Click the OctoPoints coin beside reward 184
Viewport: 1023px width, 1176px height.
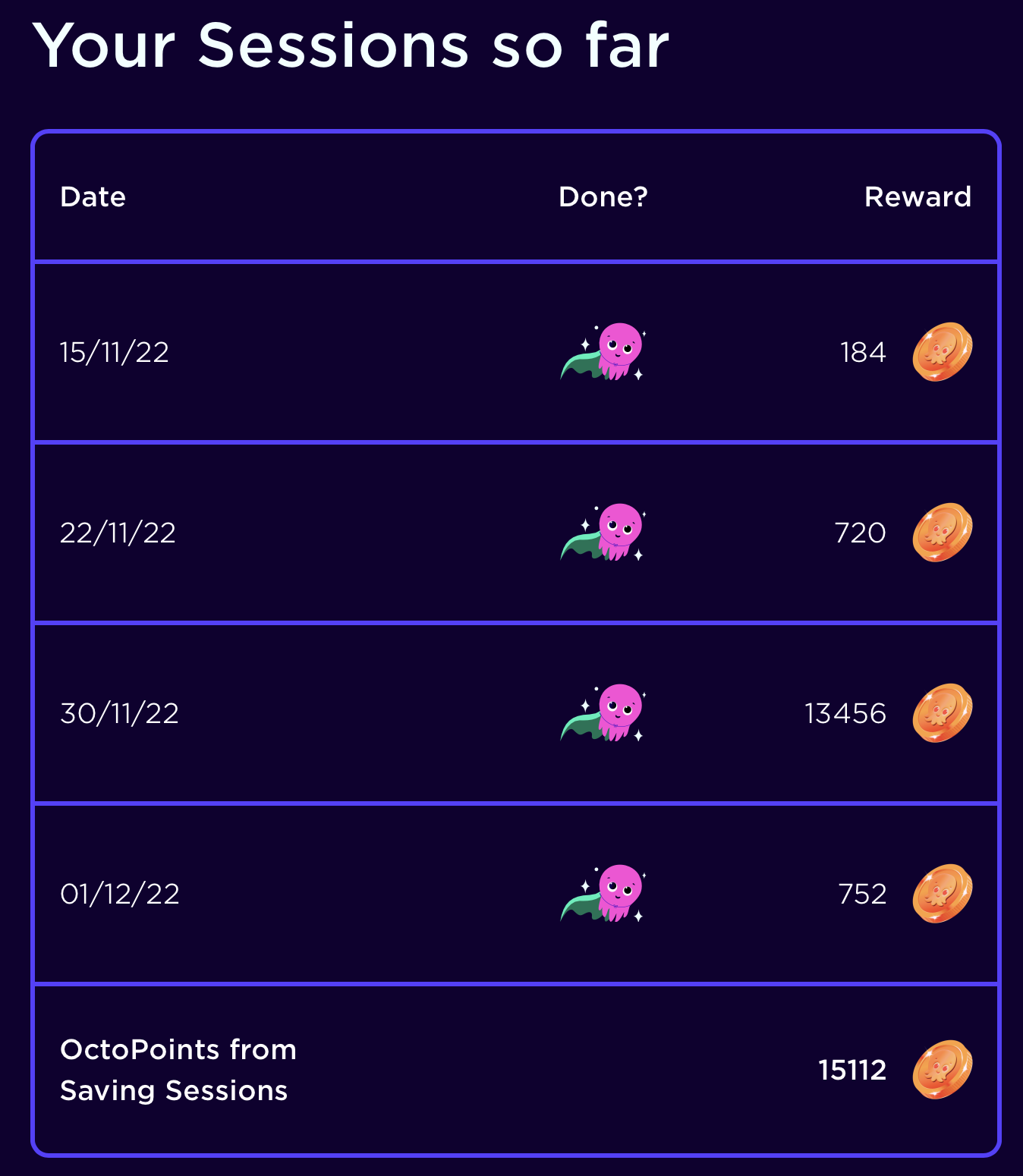[x=943, y=352]
